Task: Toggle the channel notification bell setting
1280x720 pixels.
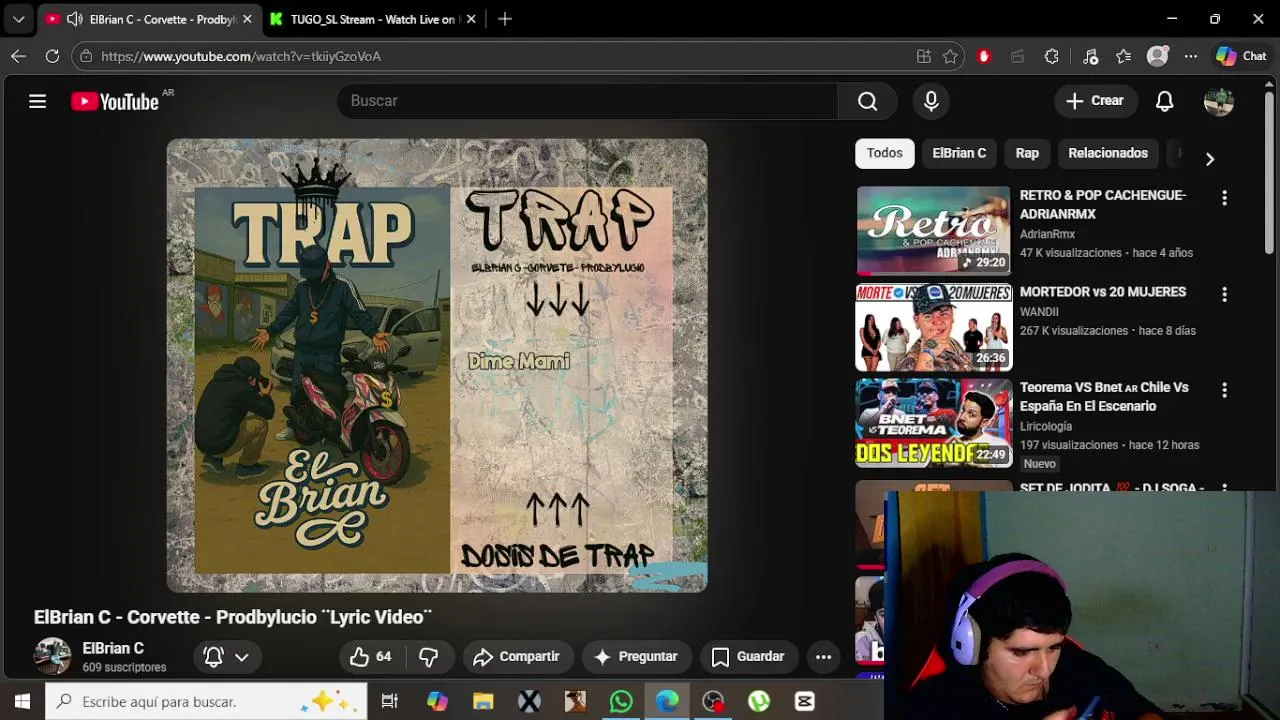Action: click(x=213, y=657)
